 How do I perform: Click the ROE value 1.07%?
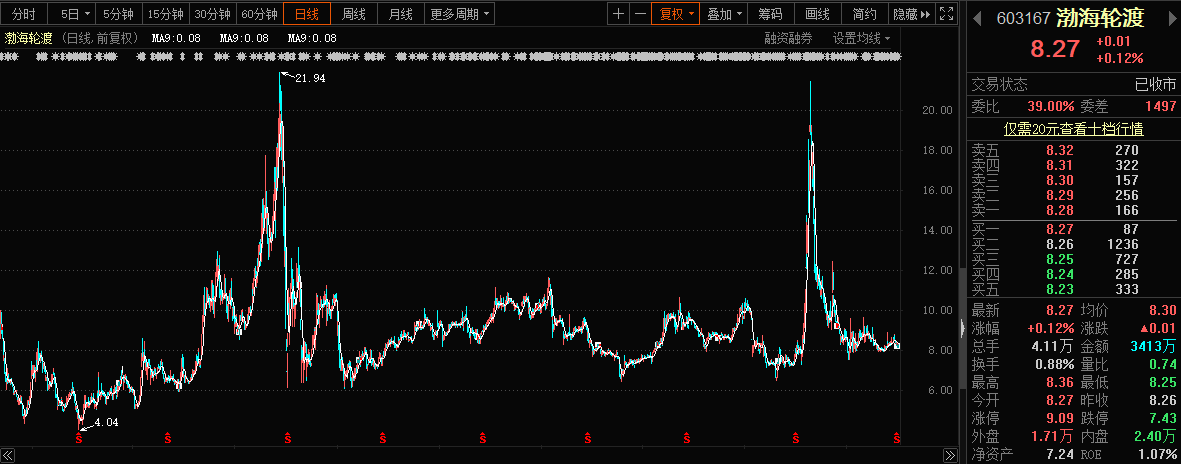coord(1155,455)
